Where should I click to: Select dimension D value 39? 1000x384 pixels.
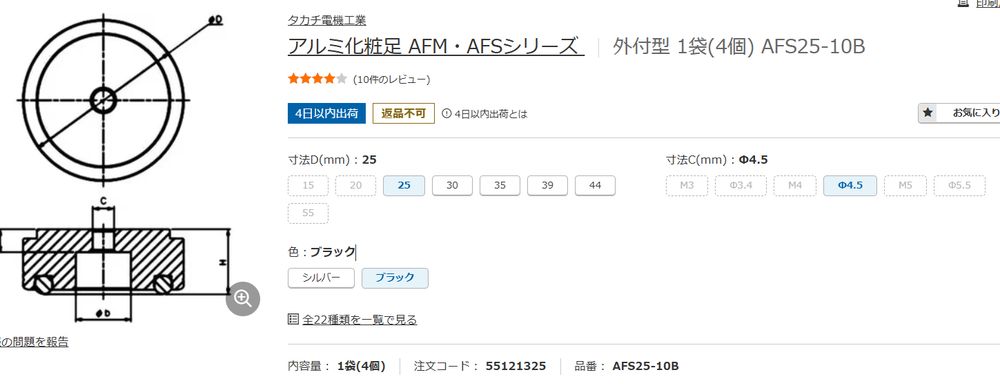click(x=547, y=186)
